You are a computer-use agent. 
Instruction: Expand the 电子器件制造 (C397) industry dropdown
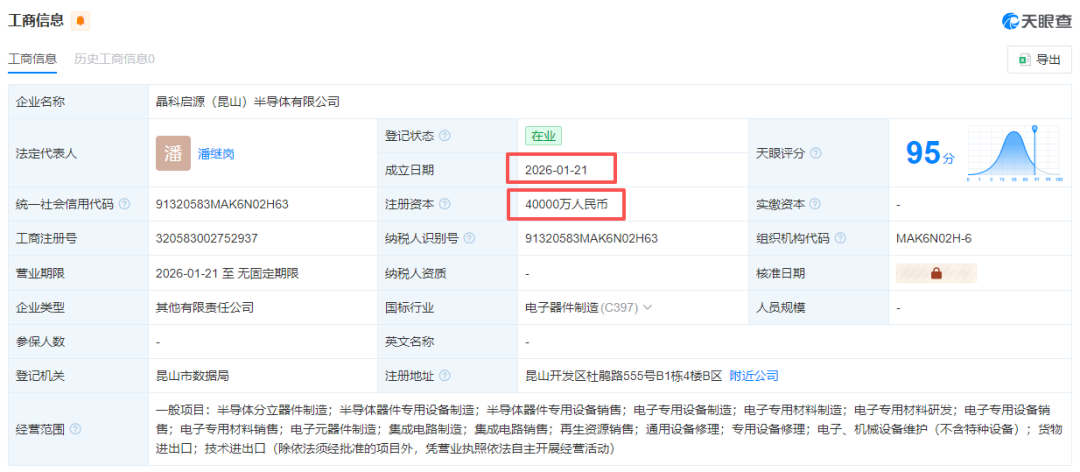[x=648, y=308]
